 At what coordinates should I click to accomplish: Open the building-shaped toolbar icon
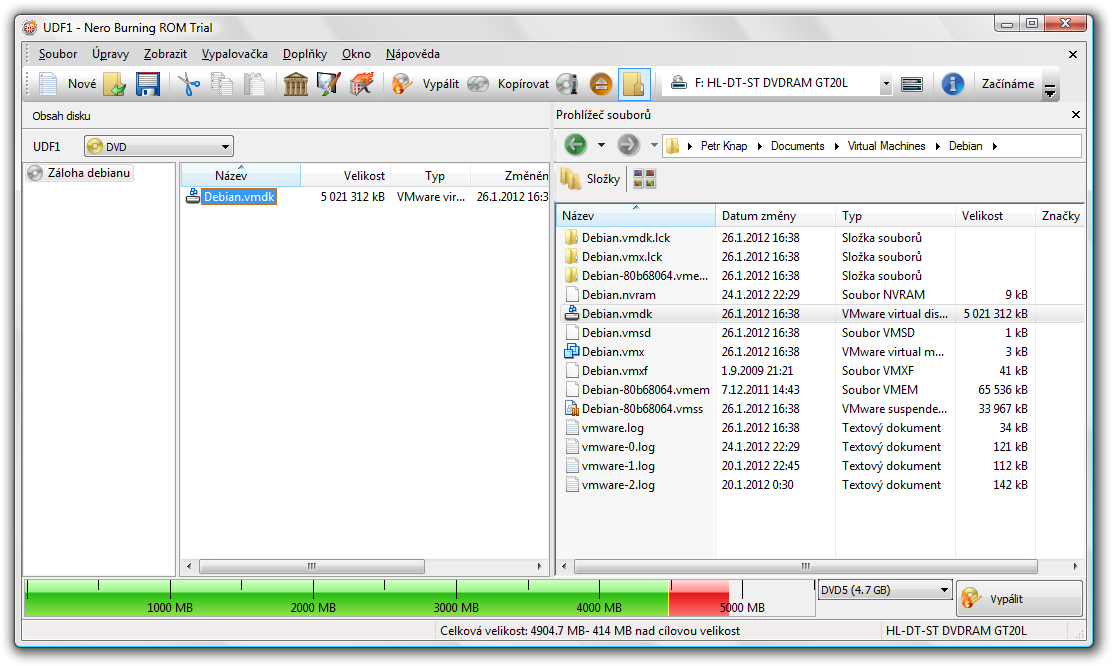pyautogui.click(x=296, y=84)
